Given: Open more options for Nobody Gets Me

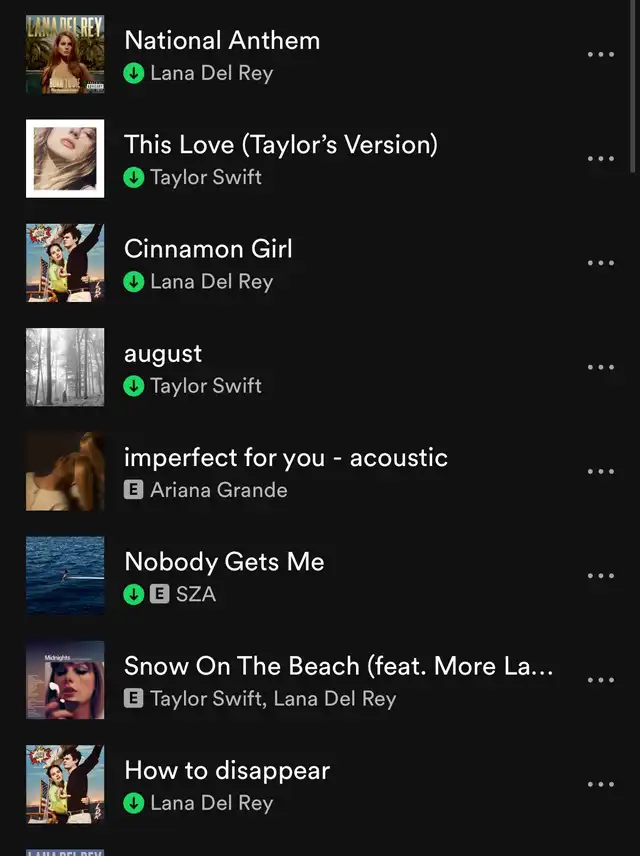Looking at the screenshot, I should point(600,576).
